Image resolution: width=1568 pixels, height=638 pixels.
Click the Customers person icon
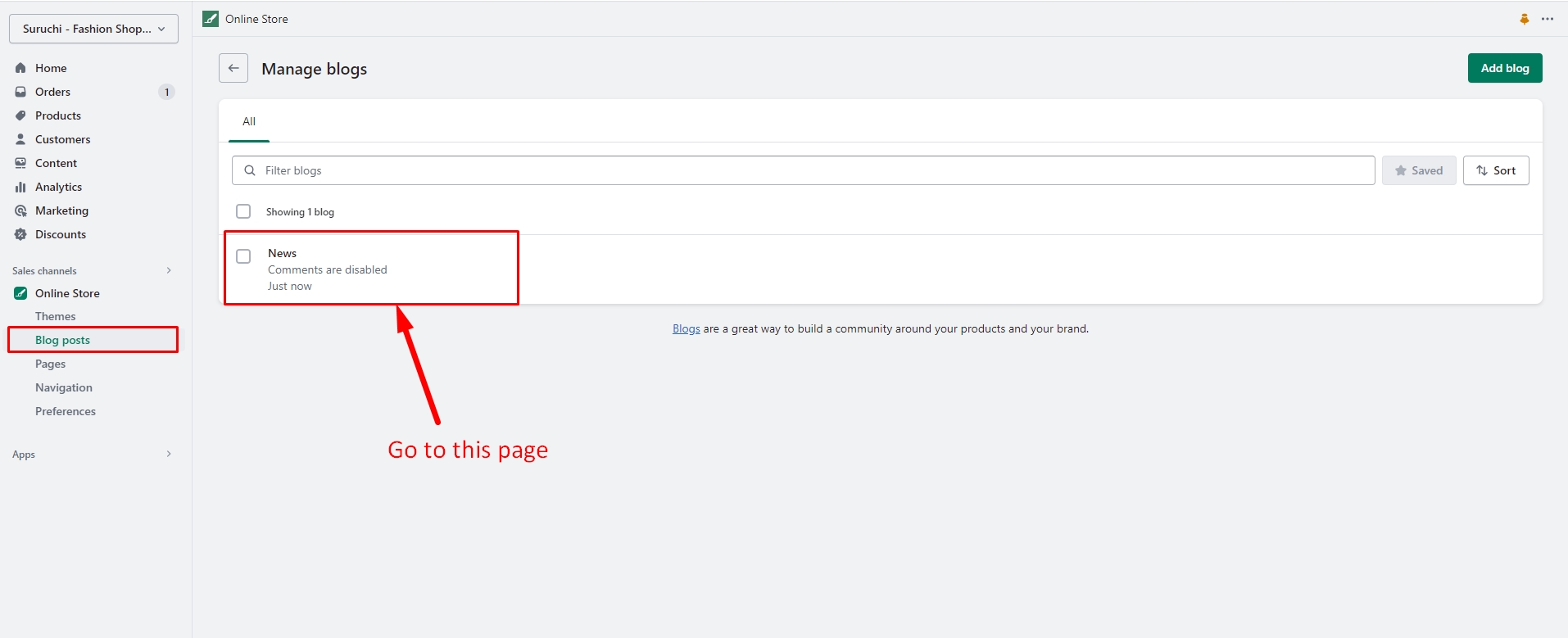[20, 139]
